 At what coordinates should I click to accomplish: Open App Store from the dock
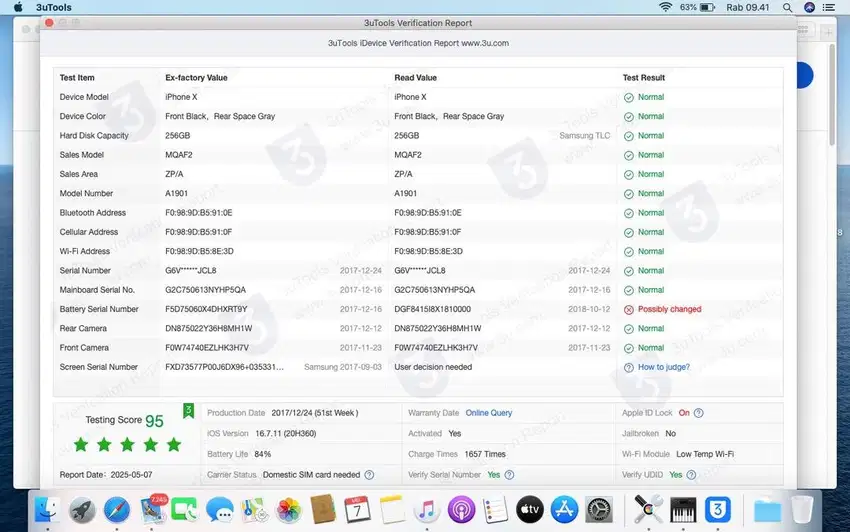[564, 510]
